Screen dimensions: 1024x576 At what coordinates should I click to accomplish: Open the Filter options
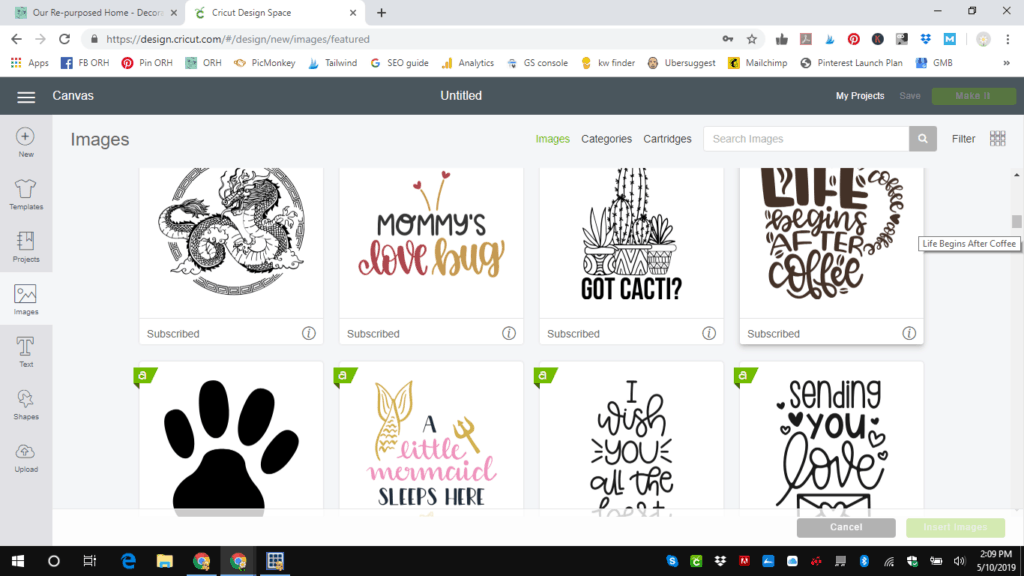pyautogui.click(x=963, y=139)
